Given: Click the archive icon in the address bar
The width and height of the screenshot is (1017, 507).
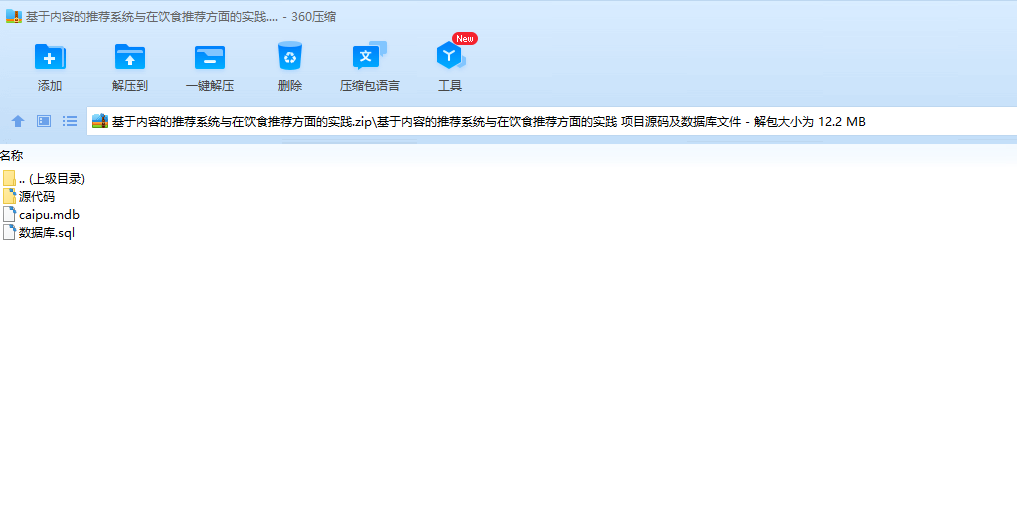Looking at the screenshot, I should [x=100, y=121].
